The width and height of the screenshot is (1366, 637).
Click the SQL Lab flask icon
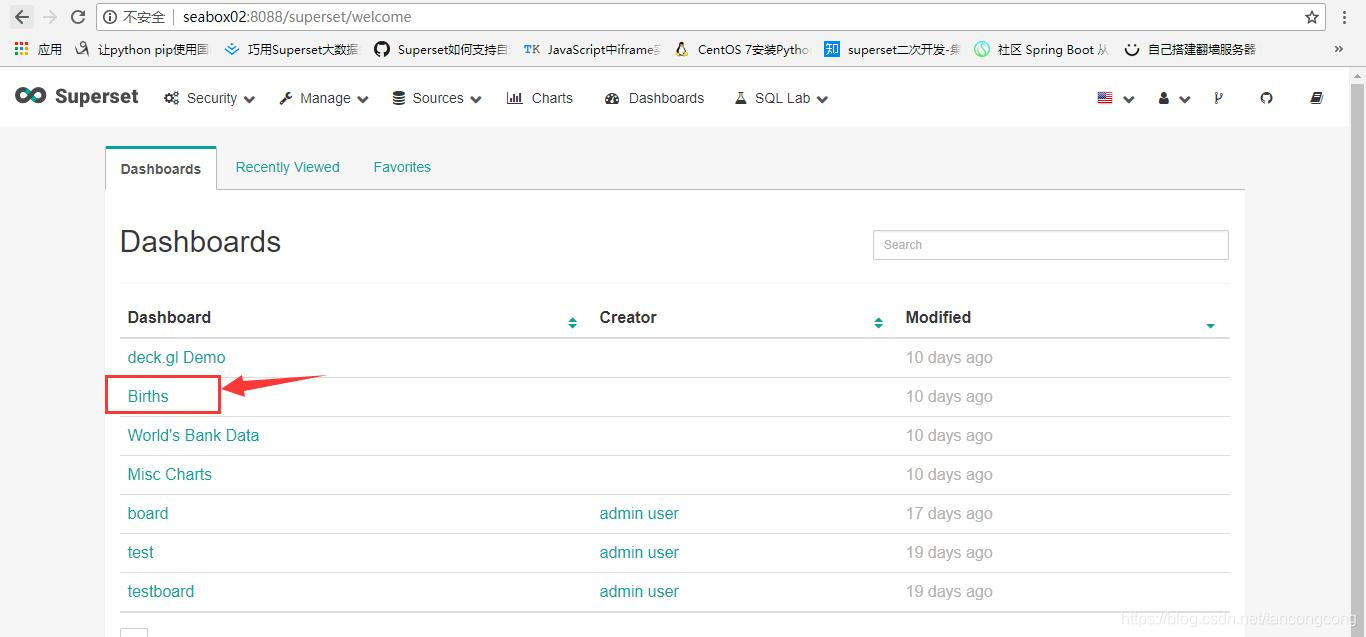(x=740, y=97)
